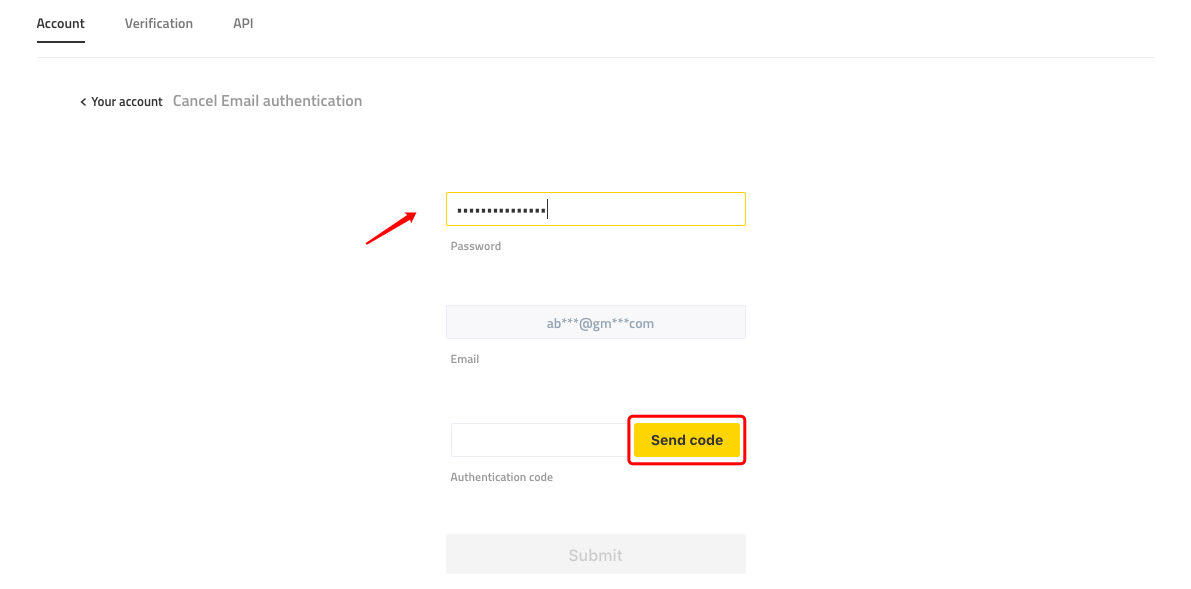Click the back chevron beside Your account
1191x589 pixels.
point(83,102)
